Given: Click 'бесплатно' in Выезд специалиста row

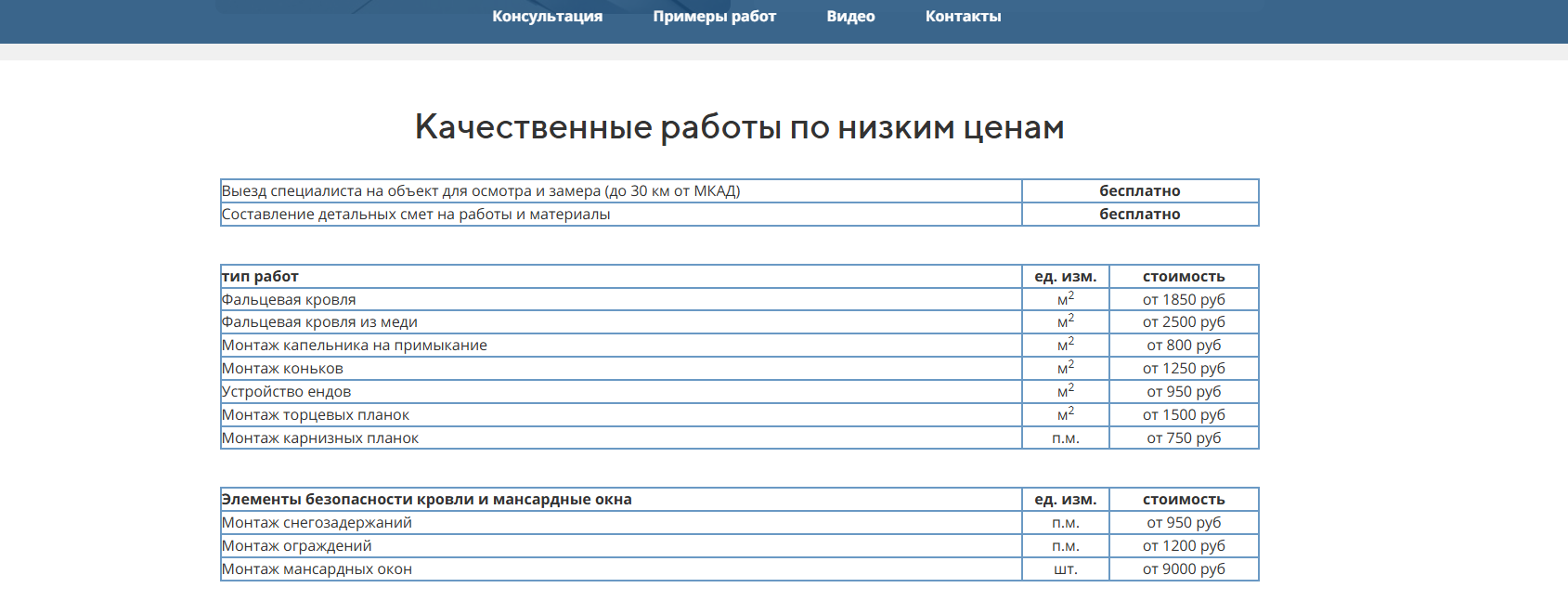Looking at the screenshot, I should [x=1140, y=190].
